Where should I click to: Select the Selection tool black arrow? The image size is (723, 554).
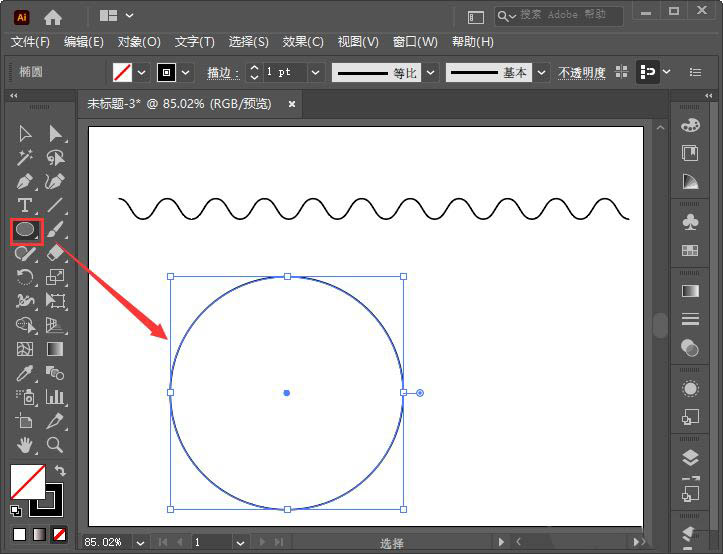tap(25, 134)
